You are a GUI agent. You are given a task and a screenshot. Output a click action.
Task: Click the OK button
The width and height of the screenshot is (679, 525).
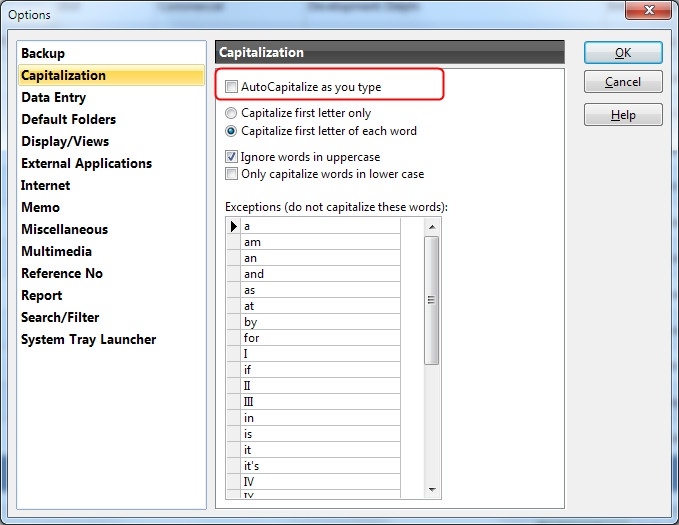click(623, 53)
